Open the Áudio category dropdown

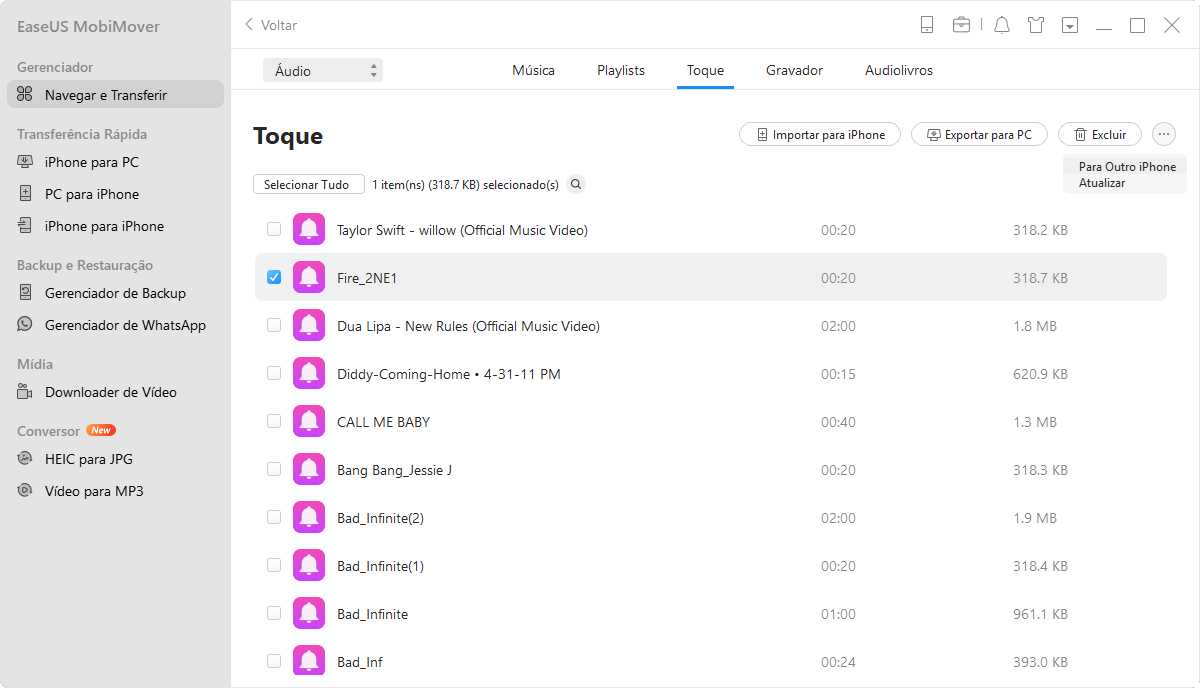[x=322, y=71]
